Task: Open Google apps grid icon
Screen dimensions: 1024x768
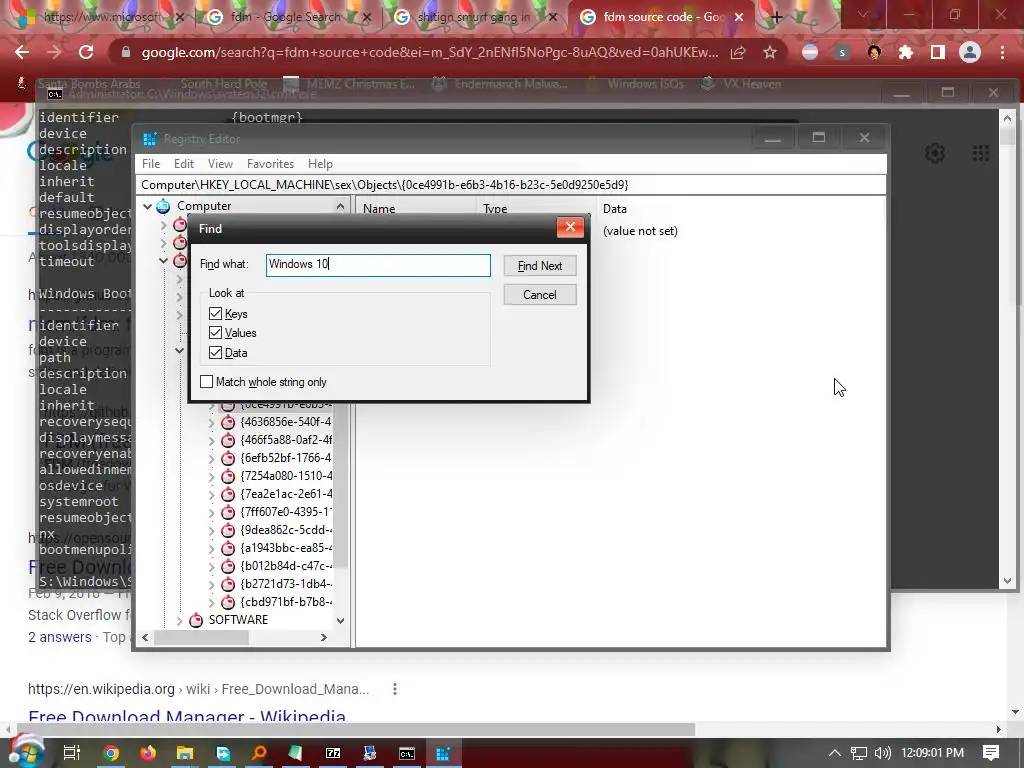Action: tap(980, 153)
